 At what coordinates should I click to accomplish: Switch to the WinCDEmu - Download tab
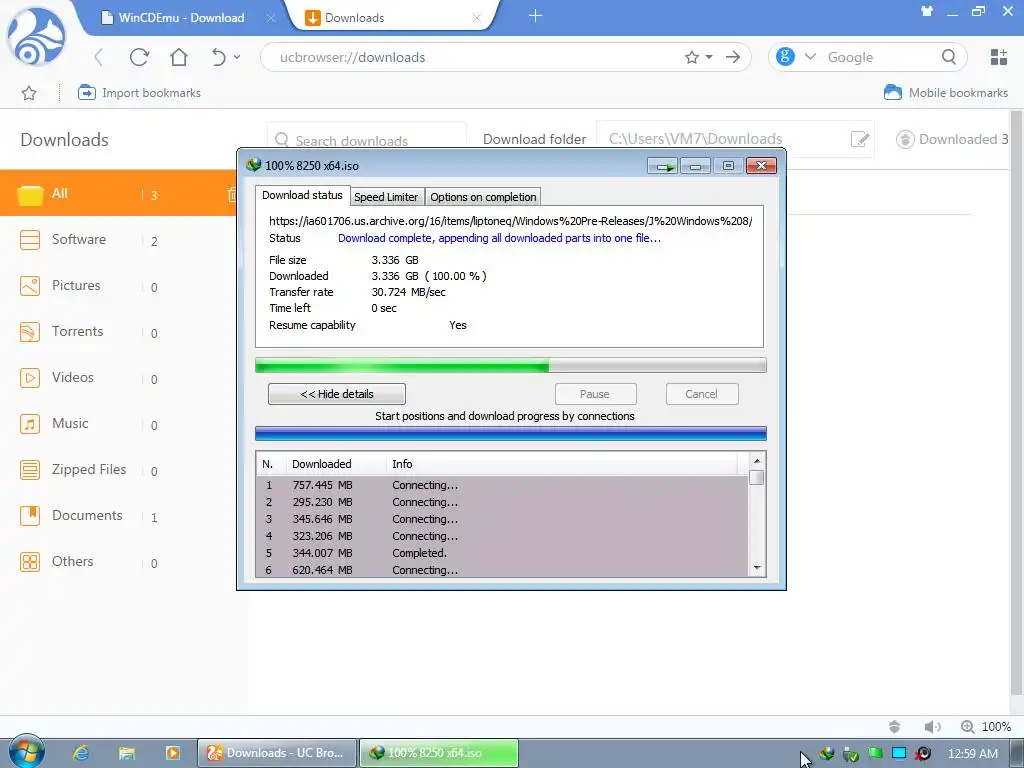coord(181,18)
